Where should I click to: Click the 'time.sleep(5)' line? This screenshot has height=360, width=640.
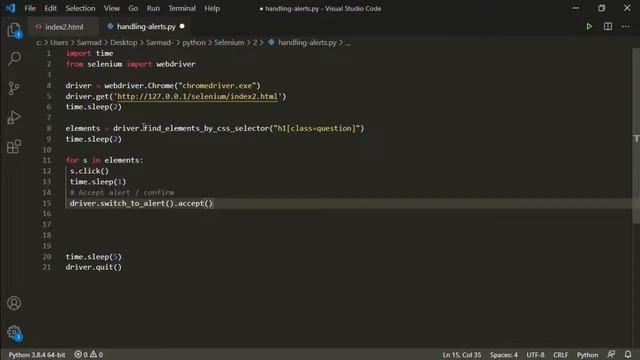point(93,257)
